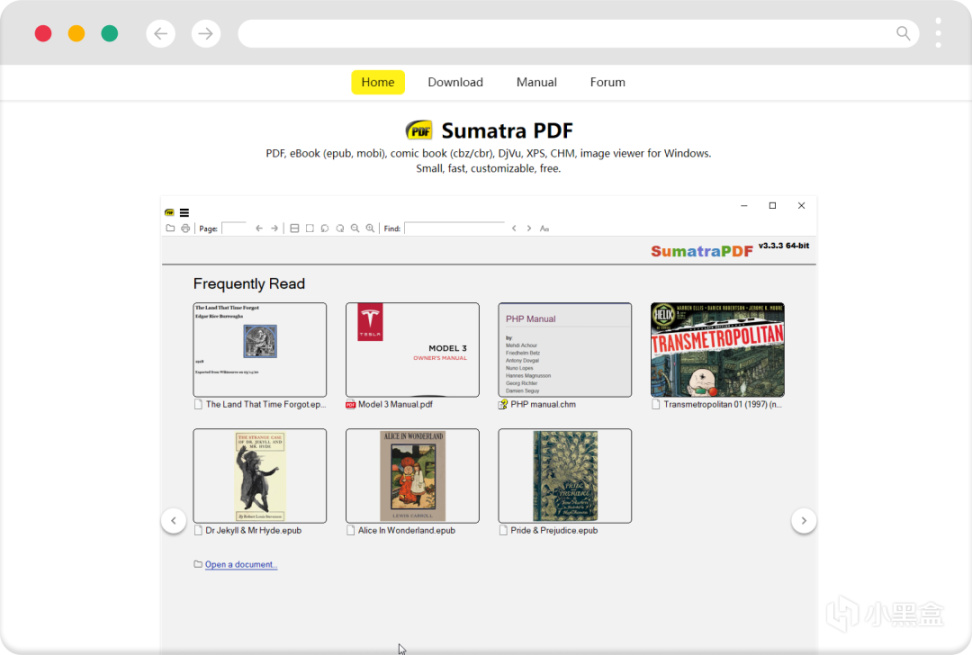
Task: Find previous match arrow icon
Action: click(514, 228)
